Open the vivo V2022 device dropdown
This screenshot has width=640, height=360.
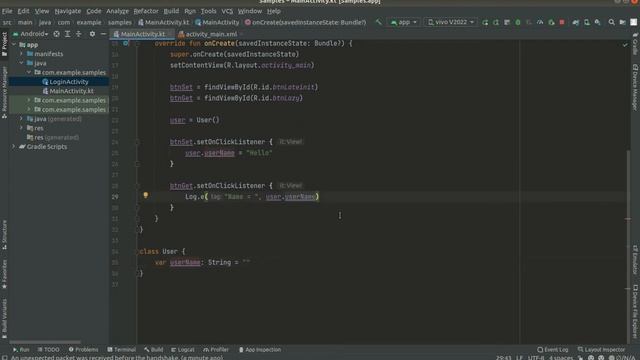click(x=451, y=22)
